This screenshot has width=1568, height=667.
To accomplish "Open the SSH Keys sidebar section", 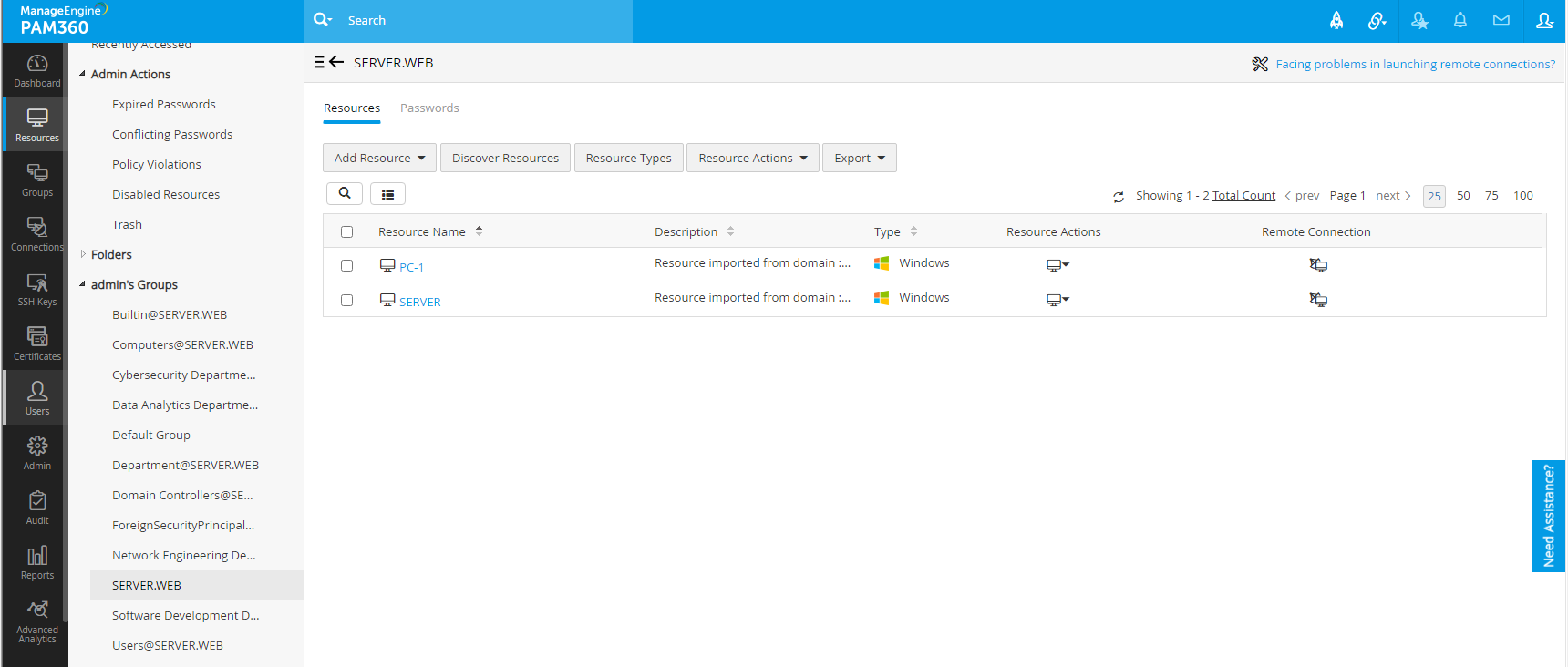I will (36, 290).
